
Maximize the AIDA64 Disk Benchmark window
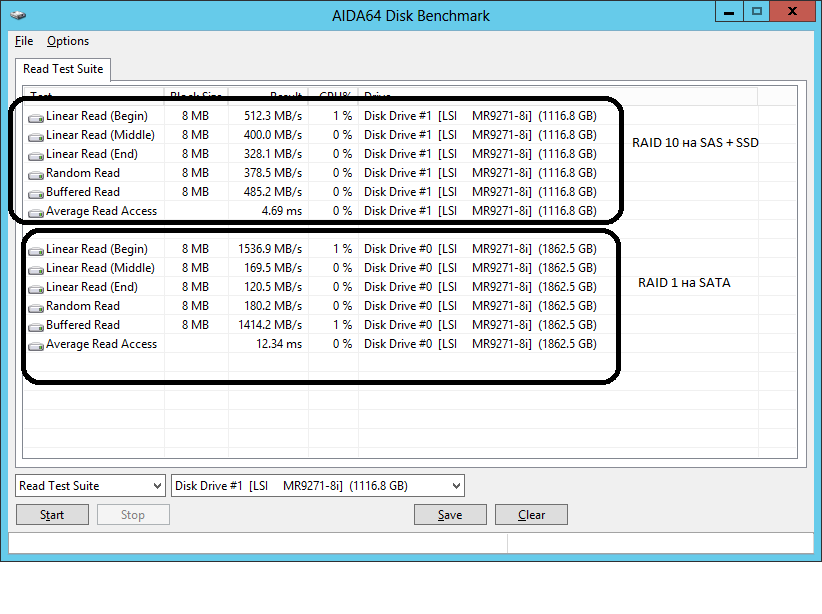point(757,12)
